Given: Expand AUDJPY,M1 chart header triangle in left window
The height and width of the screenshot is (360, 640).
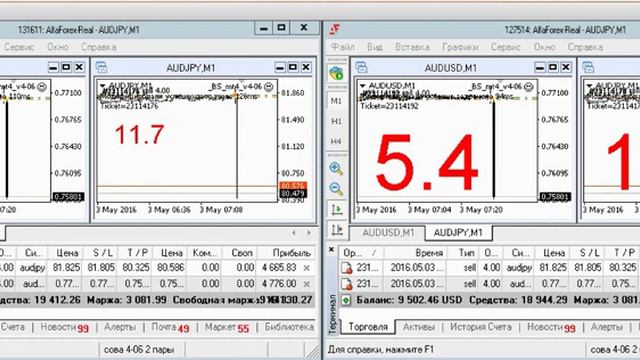Looking at the screenshot, I should click(102, 86).
